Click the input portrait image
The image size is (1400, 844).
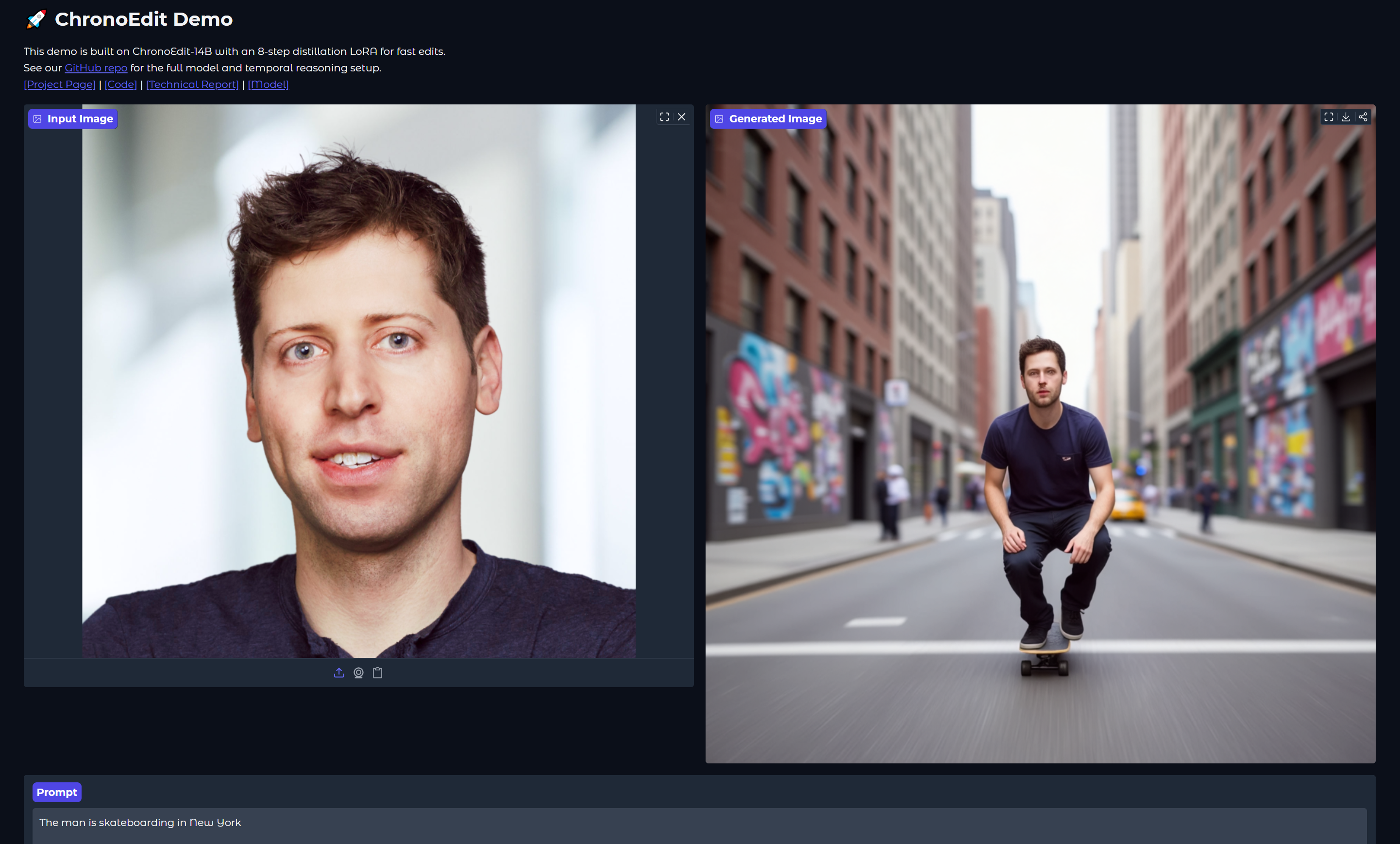coord(358,381)
